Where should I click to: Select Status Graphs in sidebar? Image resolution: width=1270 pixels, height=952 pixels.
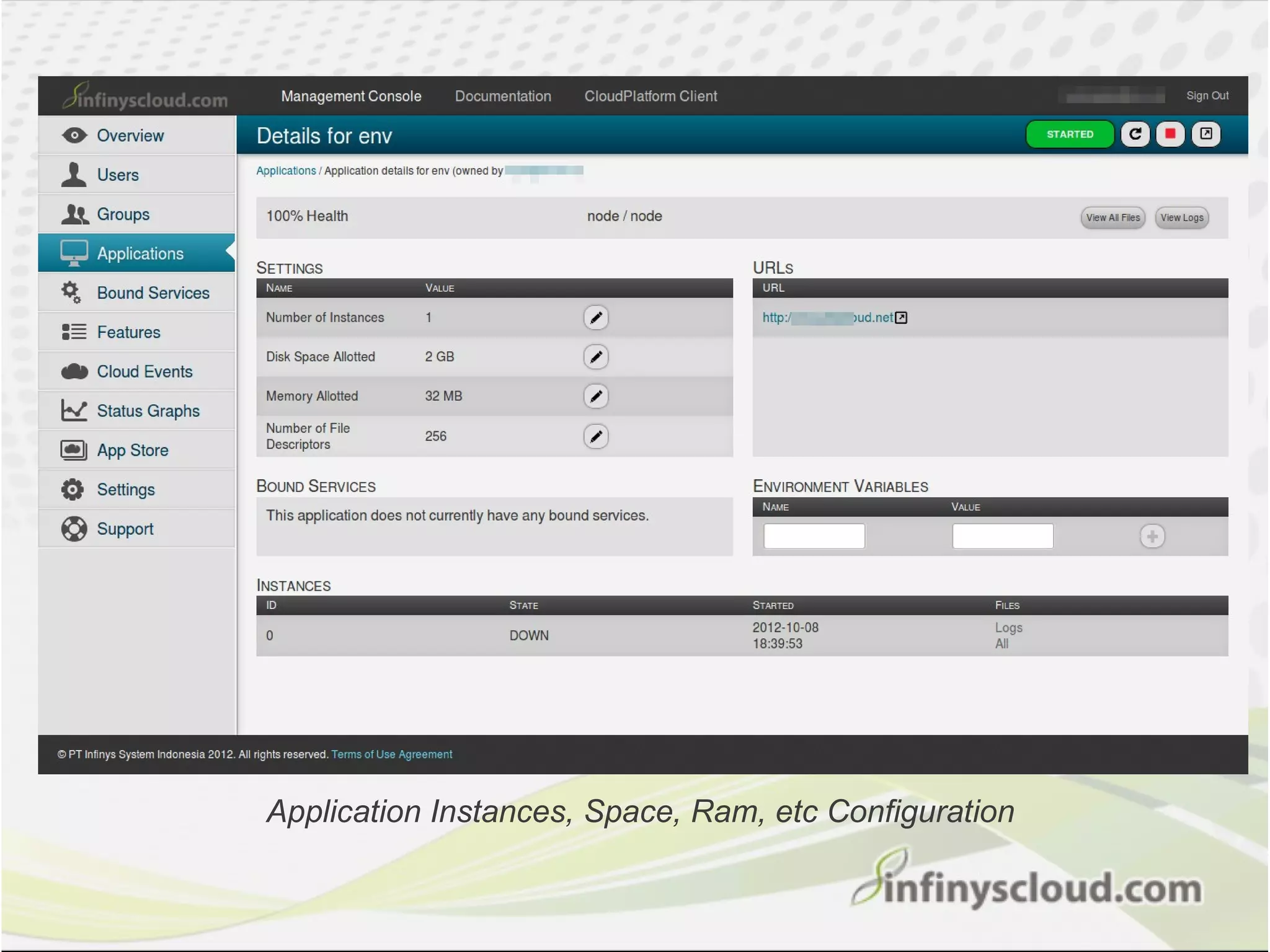coord(148,411)
